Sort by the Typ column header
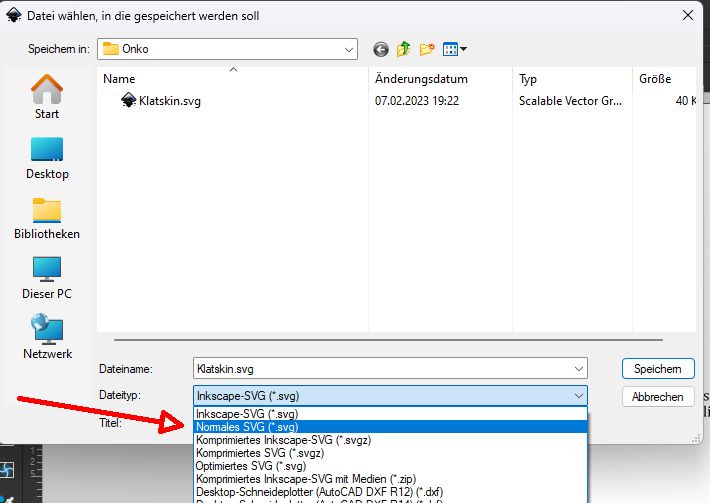 point(572,78)
